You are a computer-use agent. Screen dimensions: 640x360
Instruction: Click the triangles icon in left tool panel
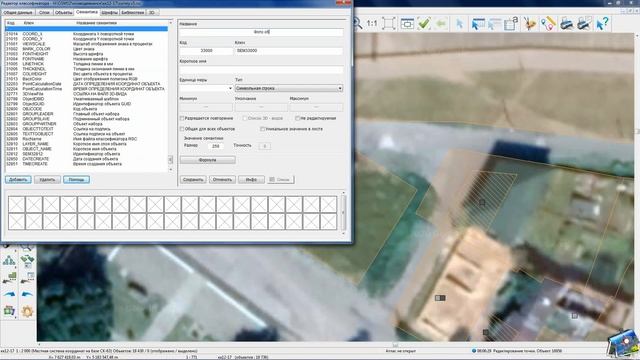(9, 260)
